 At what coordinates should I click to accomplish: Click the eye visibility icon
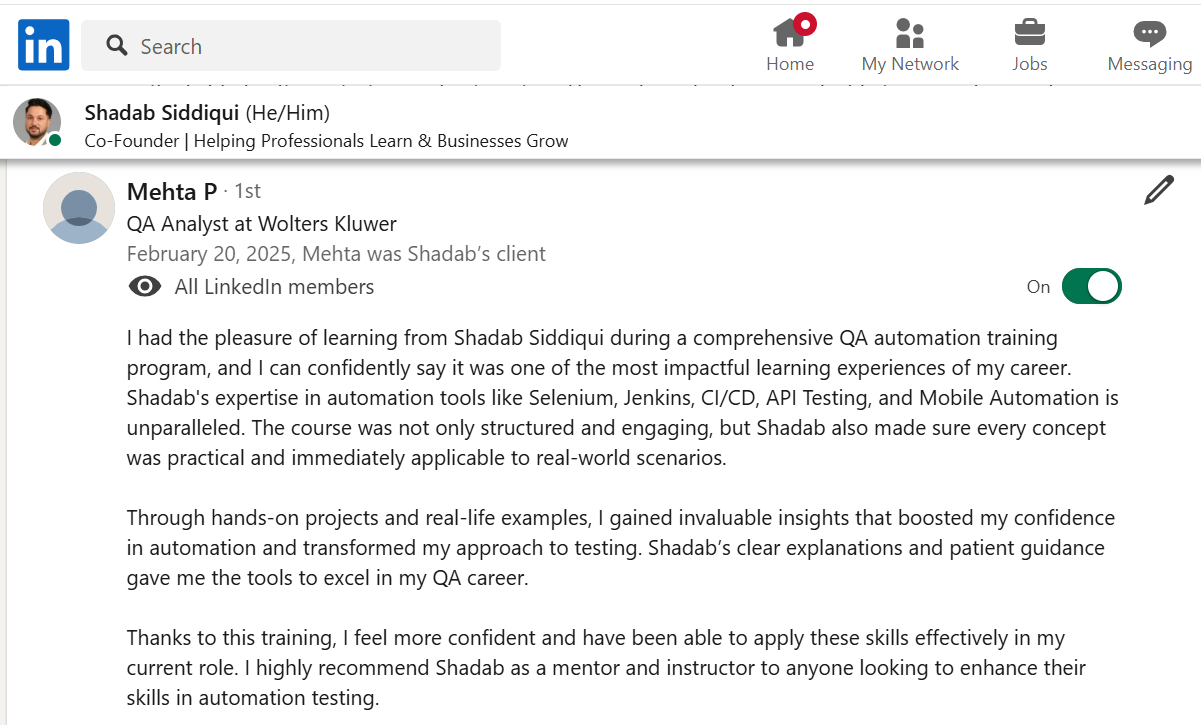point(145,287)
